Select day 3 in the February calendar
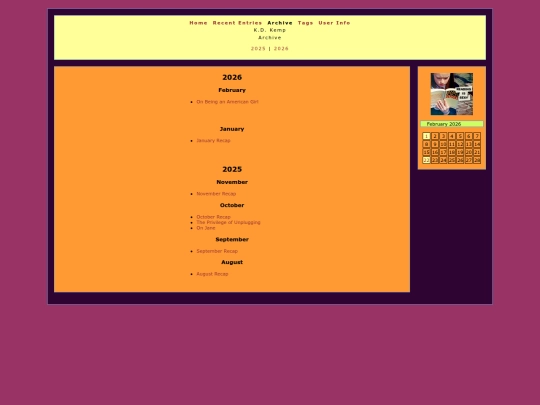The width and height of the screenshot is (540, 405). point(443,136)
